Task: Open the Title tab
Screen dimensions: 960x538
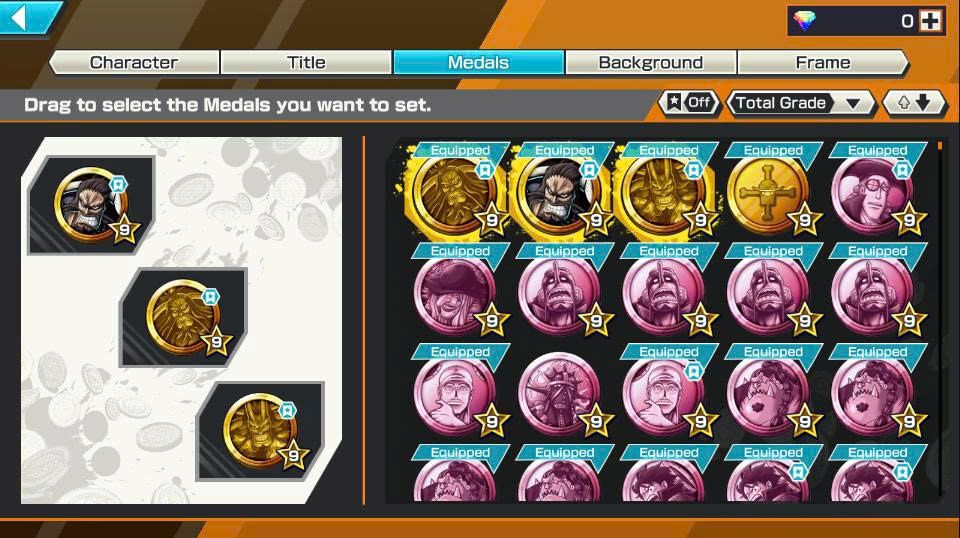Action: 306,62
